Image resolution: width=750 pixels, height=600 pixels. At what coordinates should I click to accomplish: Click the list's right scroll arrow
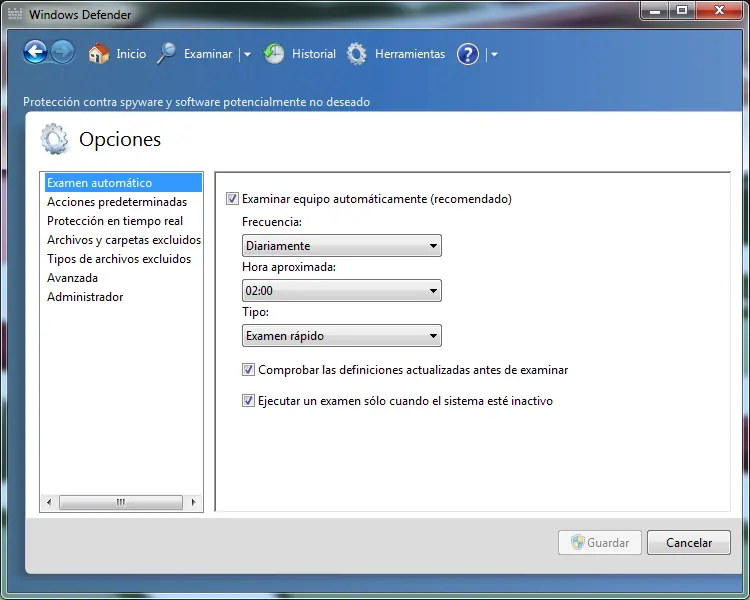(193, 502)
